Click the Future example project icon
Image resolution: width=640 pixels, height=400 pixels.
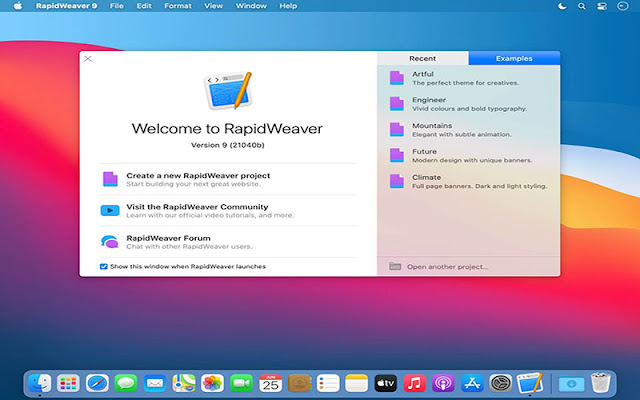click(397, 155)
